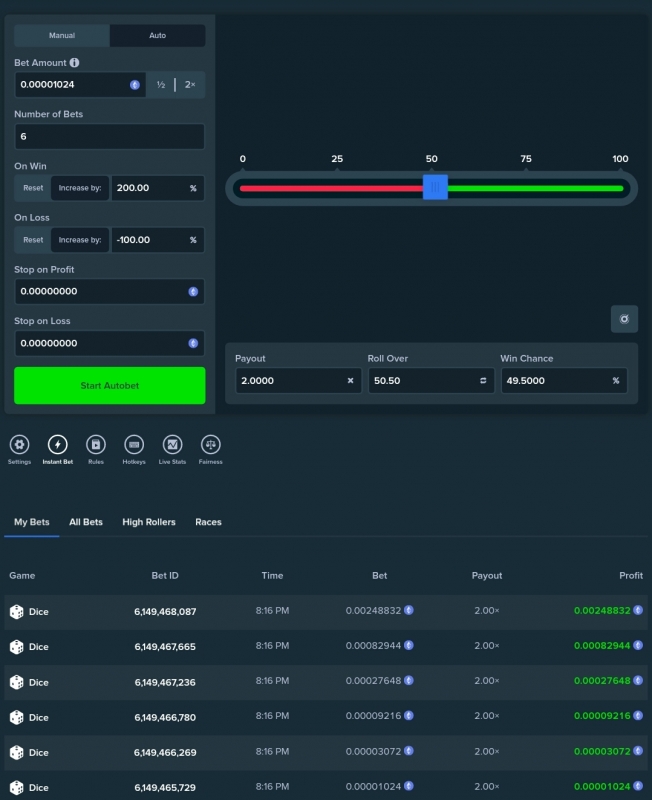Viewport: 652px width, 800px height.
Task: Open the Settings gear icon
Action: [x=19, y=444]
